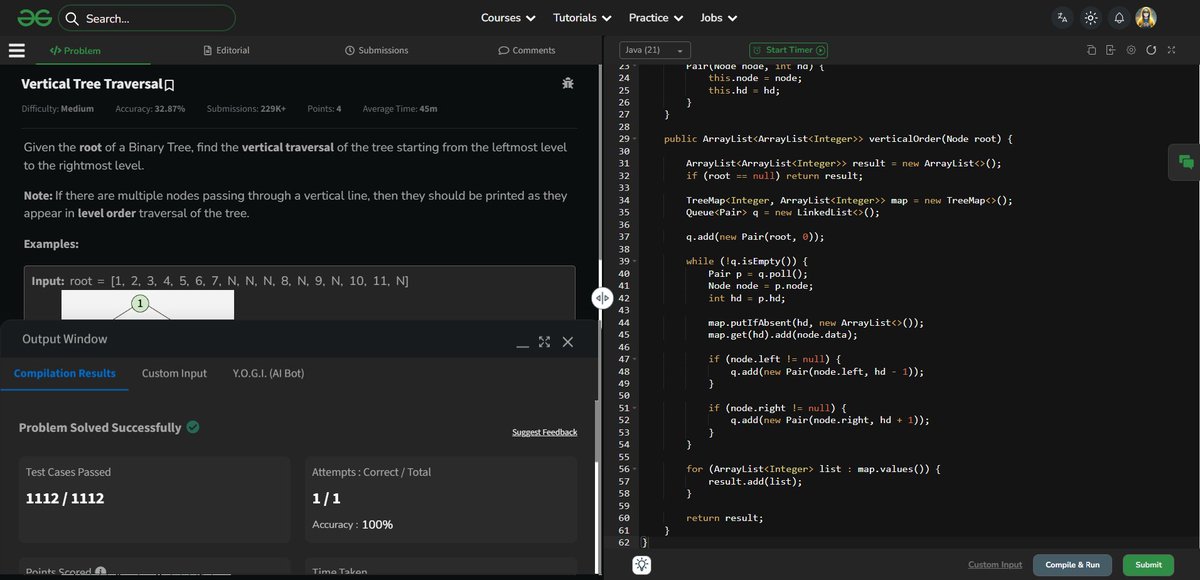The width and height of the screenshot is (1200, 580).
Task: Click the language translate icon
Action: (x=1062, y=18)
